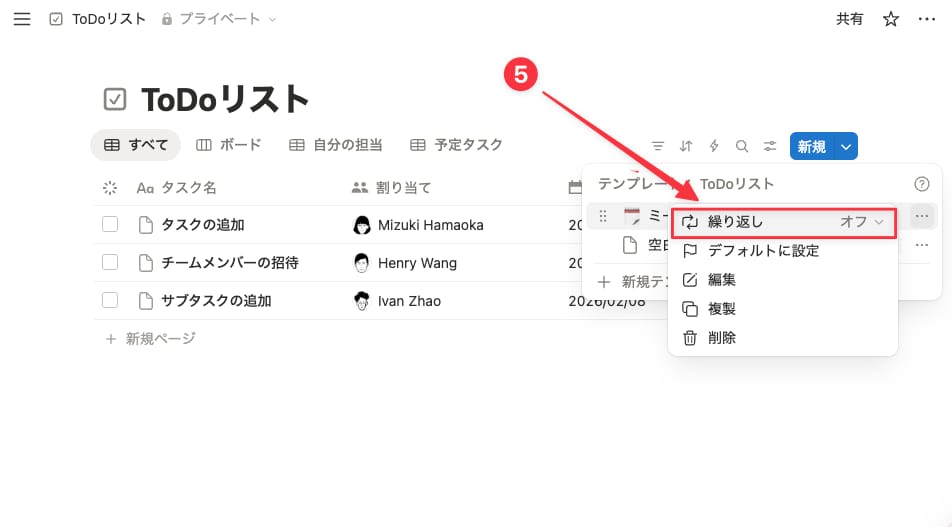The height and width of the screenshot is (527, 952).
Task: Switch to the 予定タスク view tab
Action: [x=457, y=145]
